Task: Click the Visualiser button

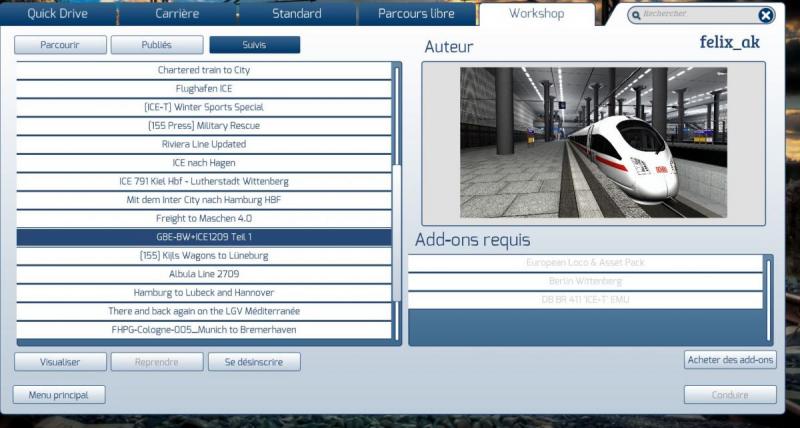Action: coord(60,362)
